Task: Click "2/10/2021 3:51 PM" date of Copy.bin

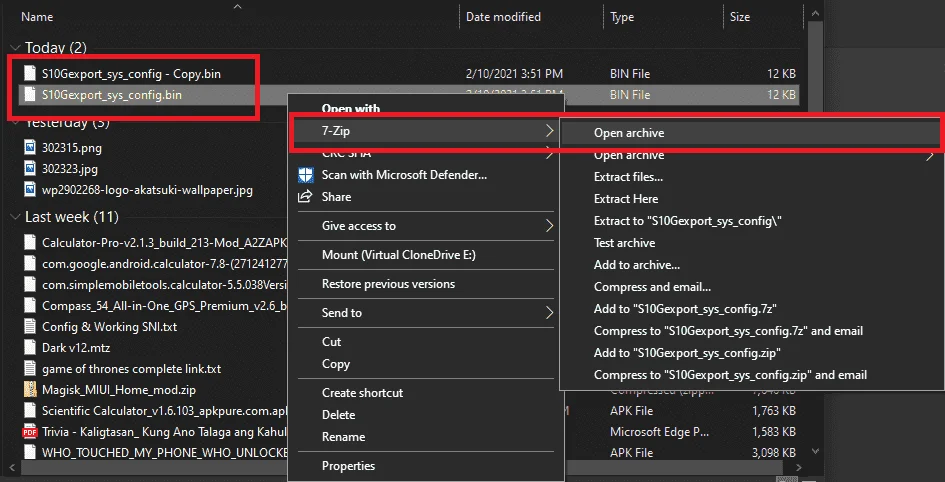Action: (514, 74)
